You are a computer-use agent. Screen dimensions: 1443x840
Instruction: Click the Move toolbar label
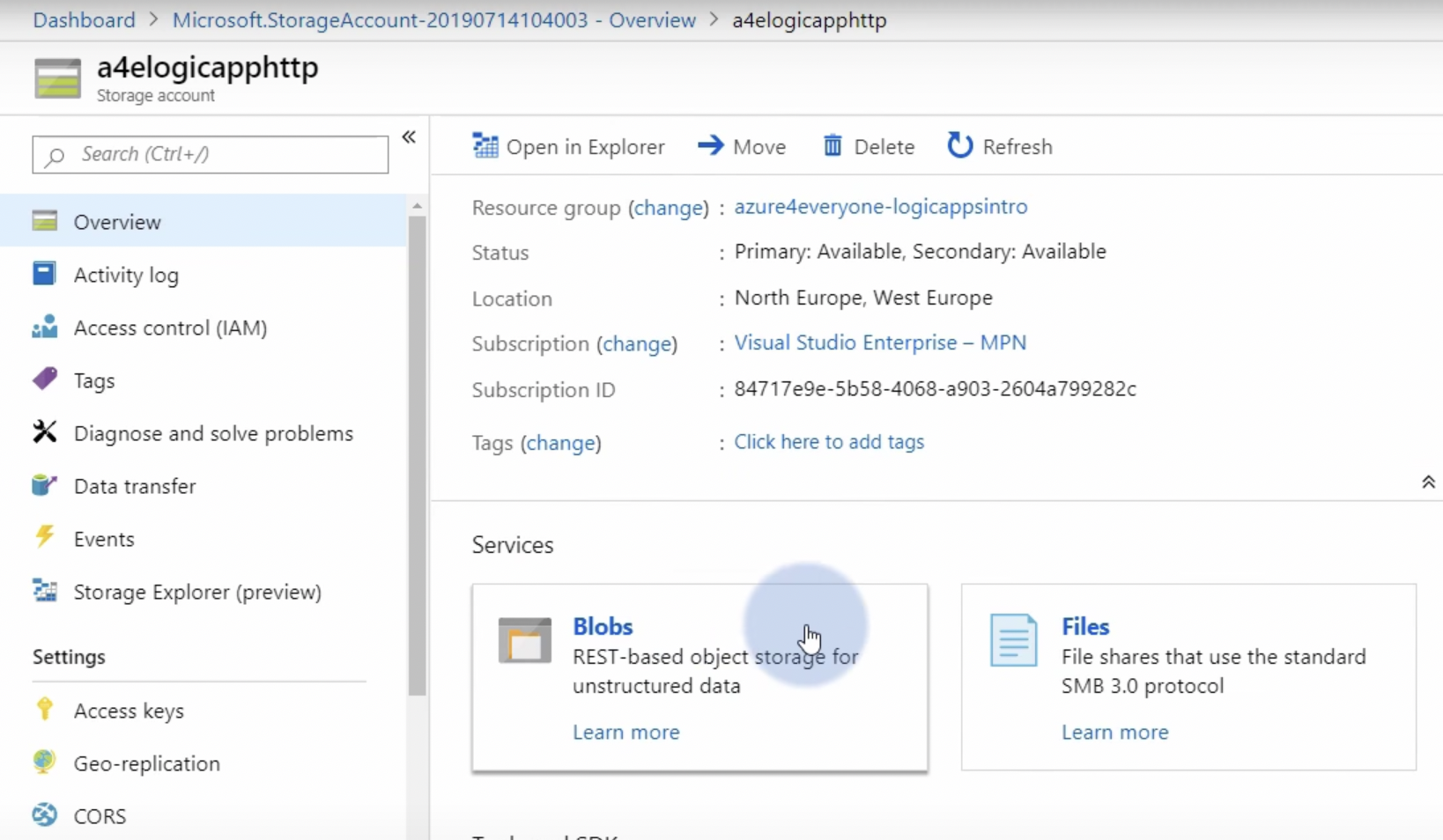(x=759, y=146)
